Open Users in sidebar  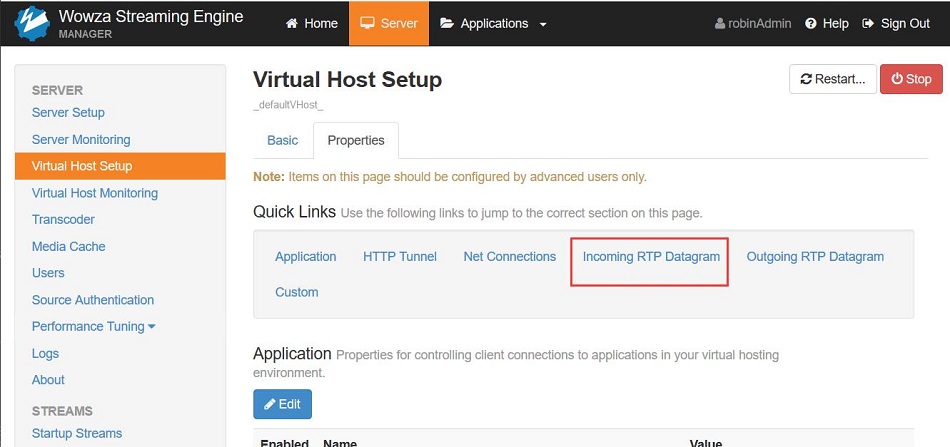(x=48, y=273)
